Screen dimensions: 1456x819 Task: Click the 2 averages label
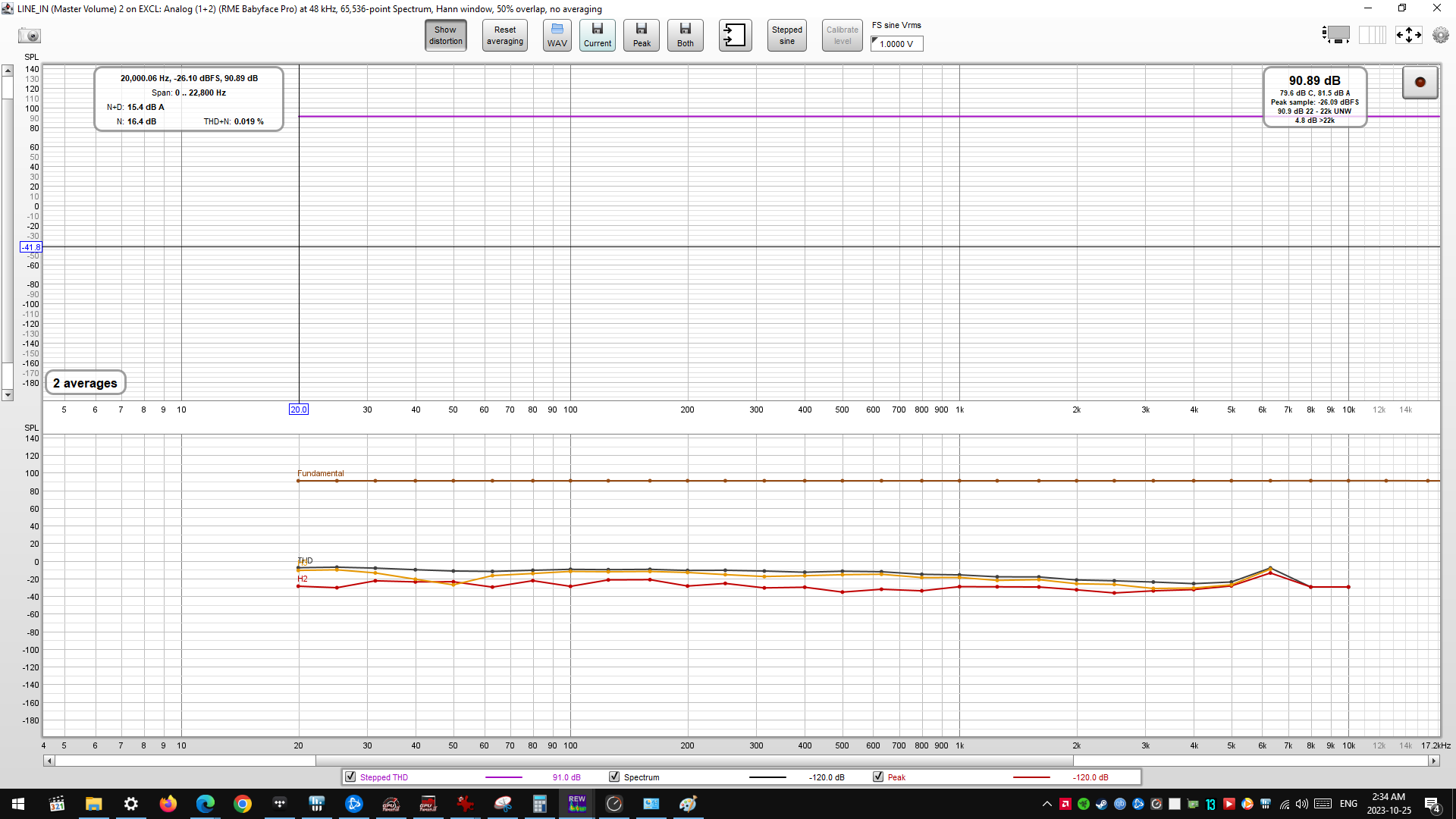[x=85, y=383]
